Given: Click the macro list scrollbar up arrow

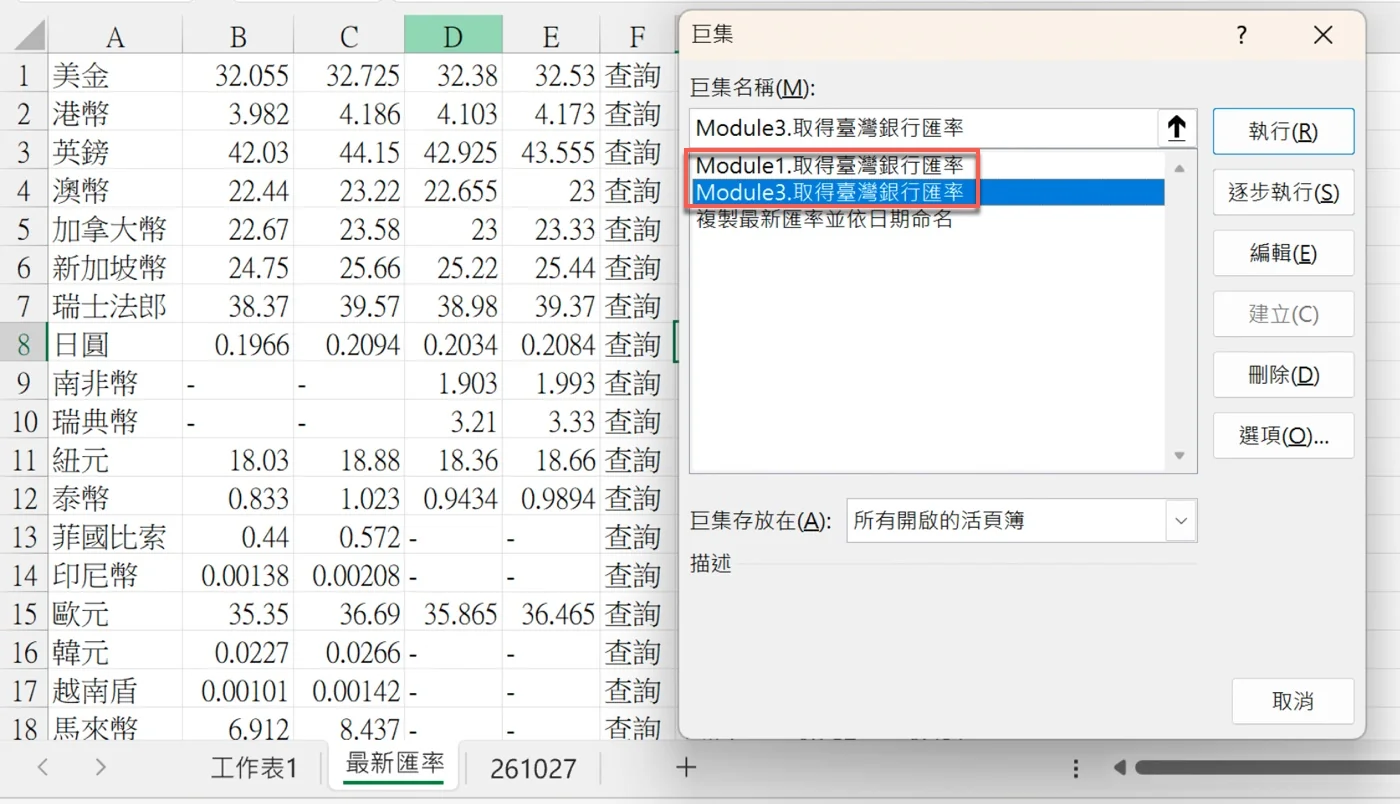Looking at the screenshot, I should (x=1179, y=167).
